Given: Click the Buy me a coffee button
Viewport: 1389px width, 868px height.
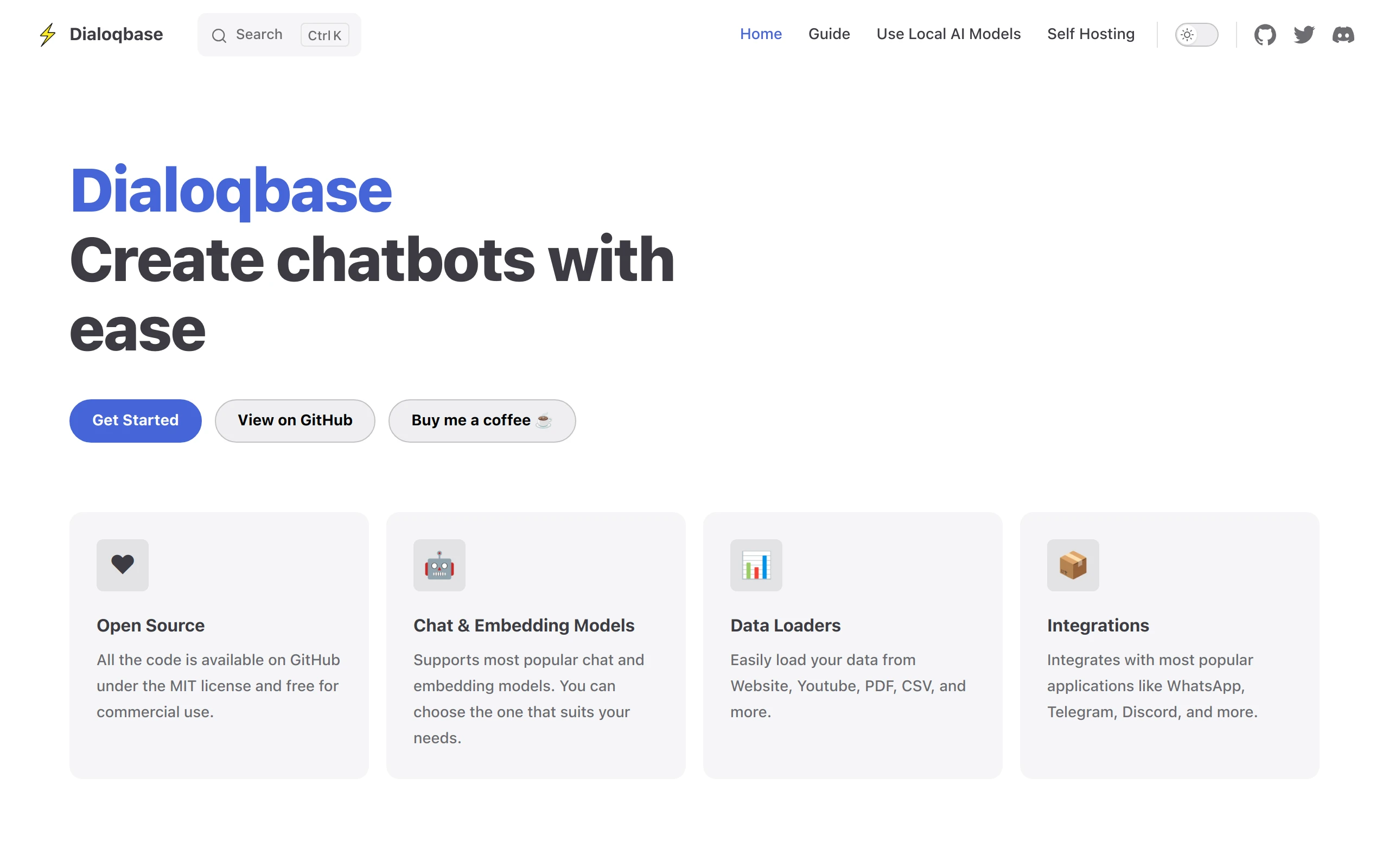Looking at the screenshot, I should coord(482,420).
